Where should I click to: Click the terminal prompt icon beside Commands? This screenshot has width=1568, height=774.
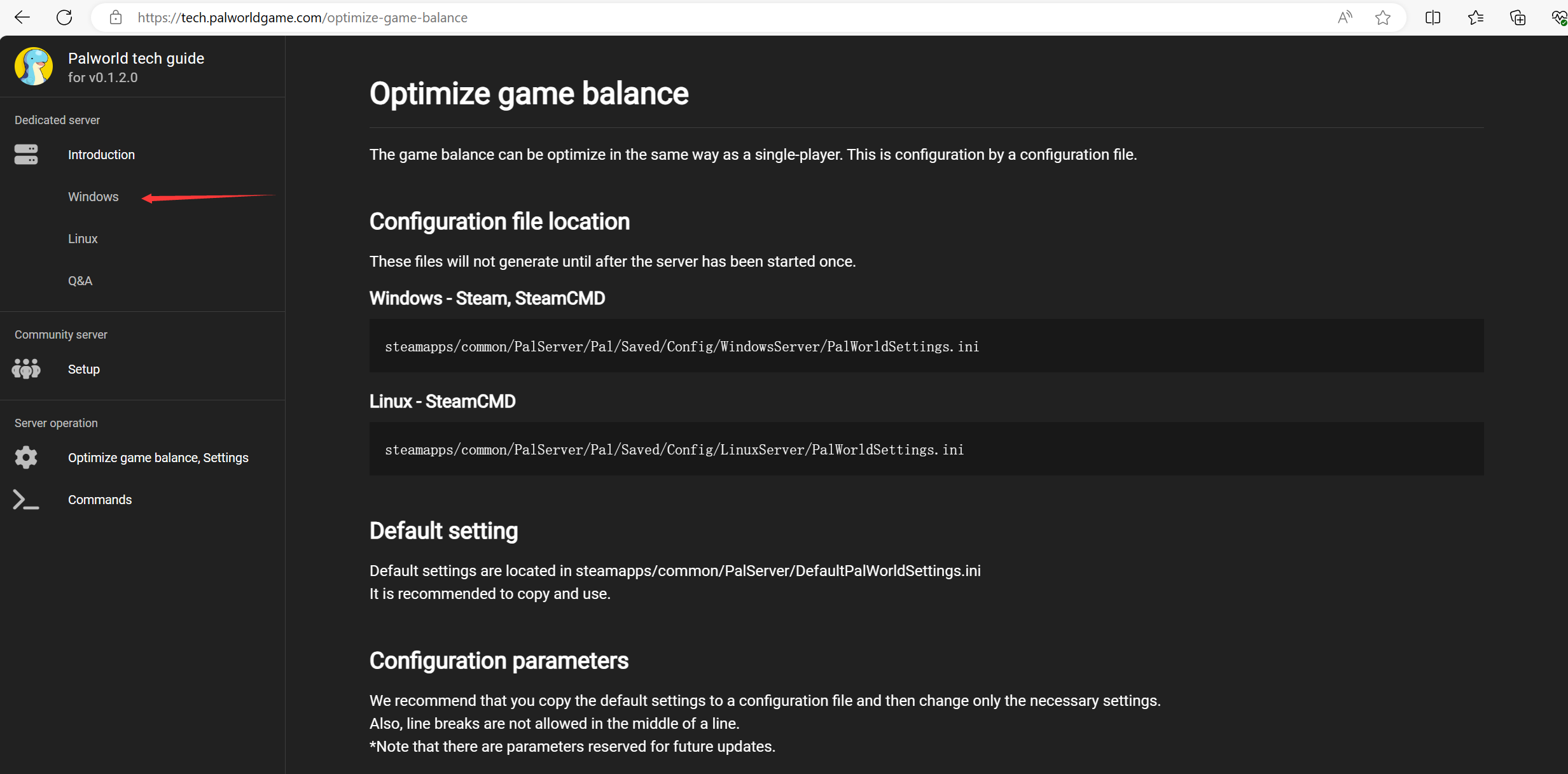click(26, 500)
